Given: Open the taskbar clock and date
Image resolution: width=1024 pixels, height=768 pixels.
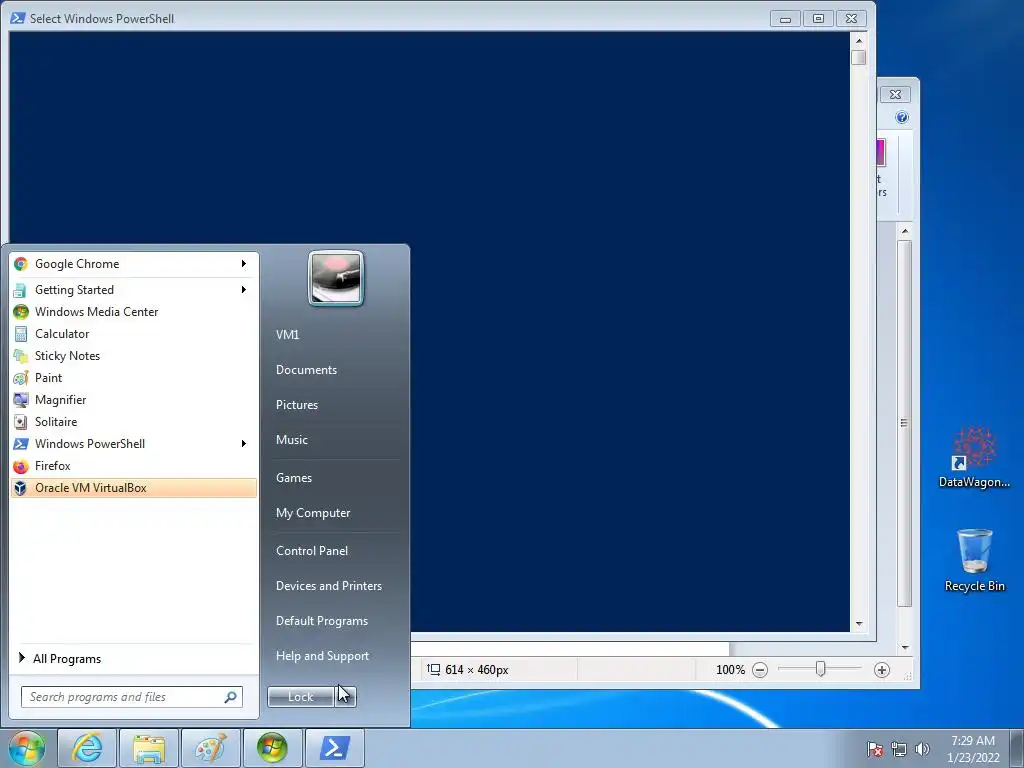Looking at the screenshot, I should pos(973,749).
